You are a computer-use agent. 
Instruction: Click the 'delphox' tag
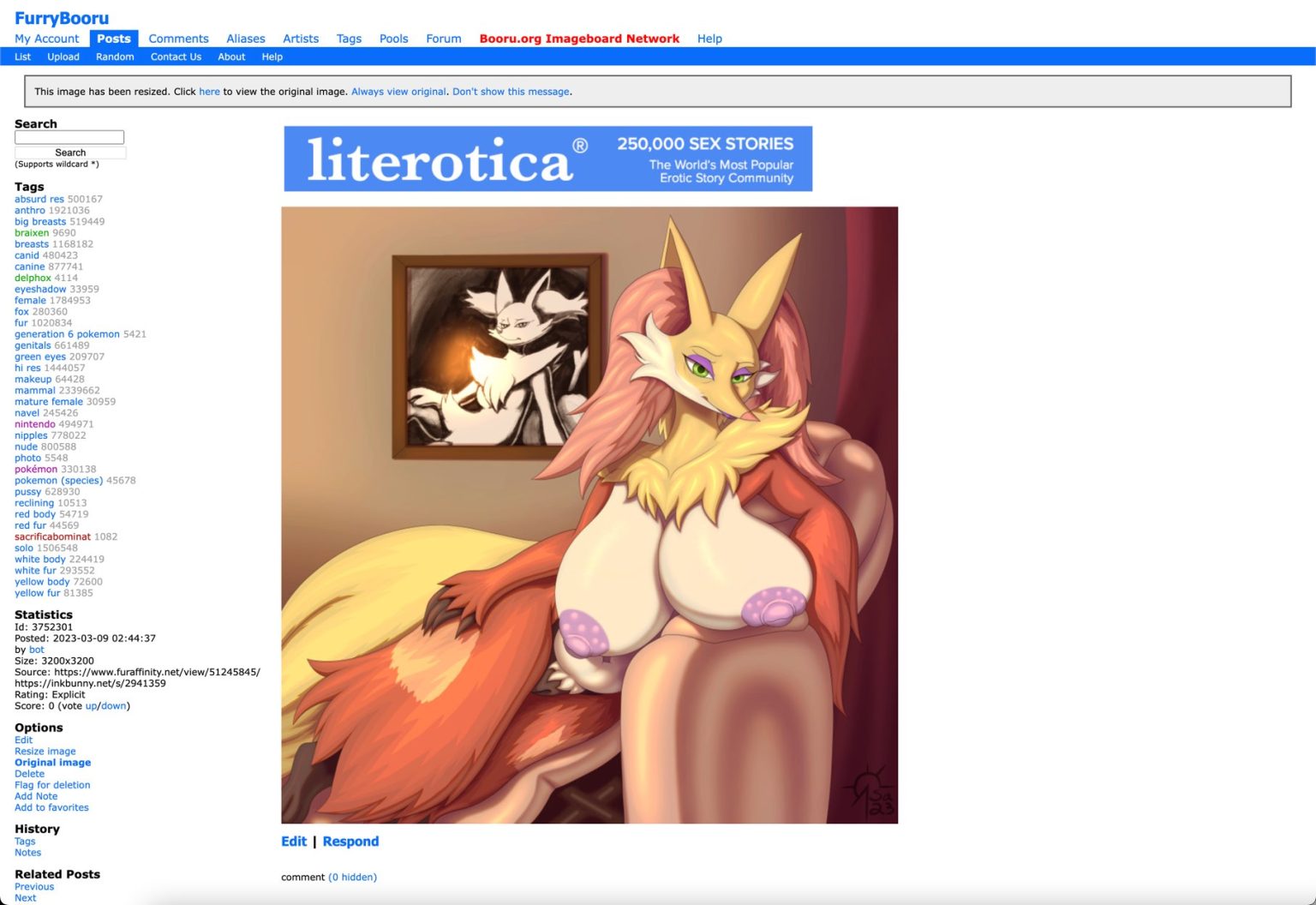(x=33, y=278)
